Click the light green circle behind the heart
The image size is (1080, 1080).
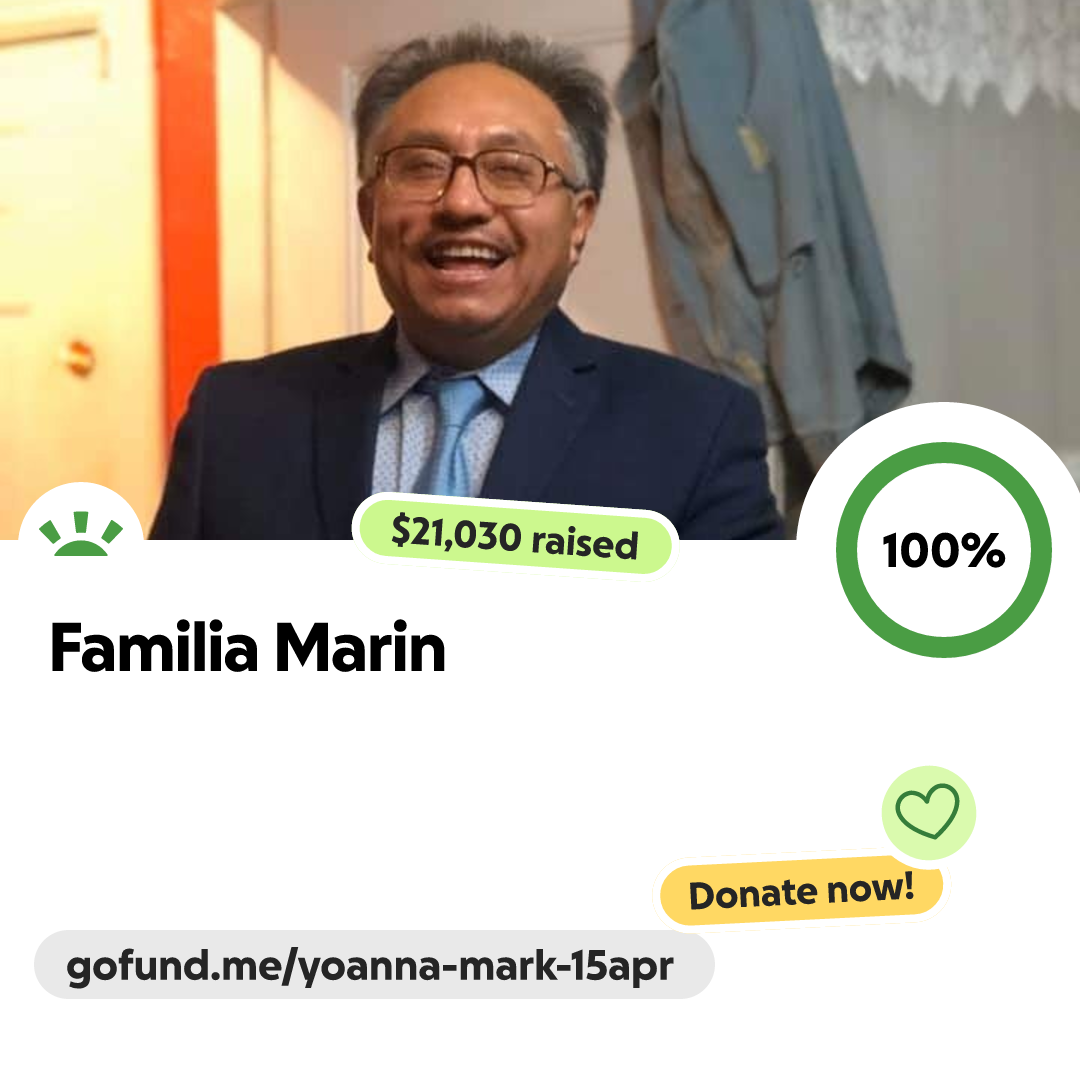pos(928,813)
